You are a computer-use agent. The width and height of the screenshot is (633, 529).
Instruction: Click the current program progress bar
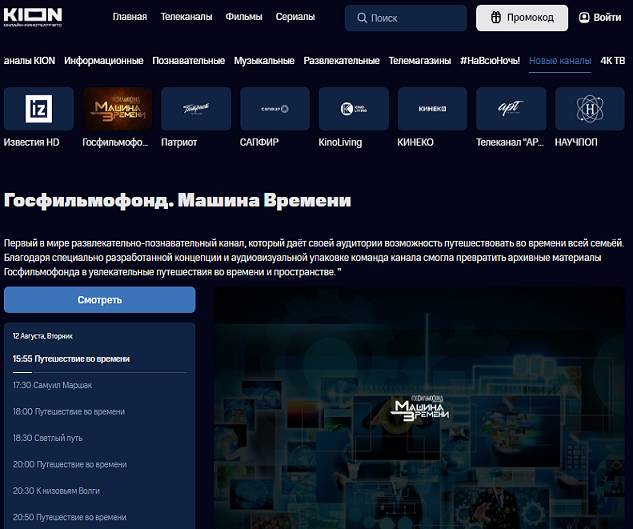point(100,372)
